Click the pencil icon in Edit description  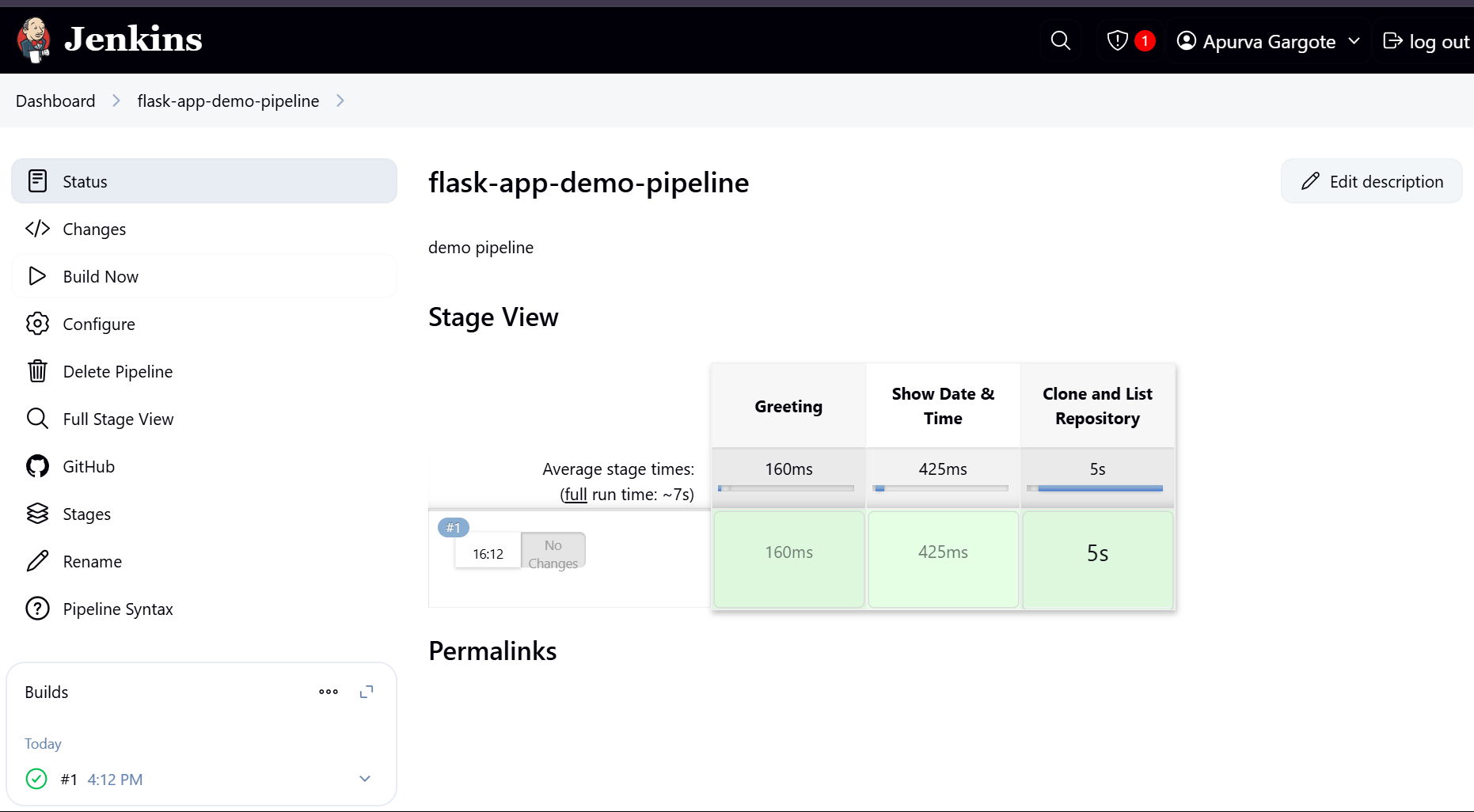click(1310, 181)
